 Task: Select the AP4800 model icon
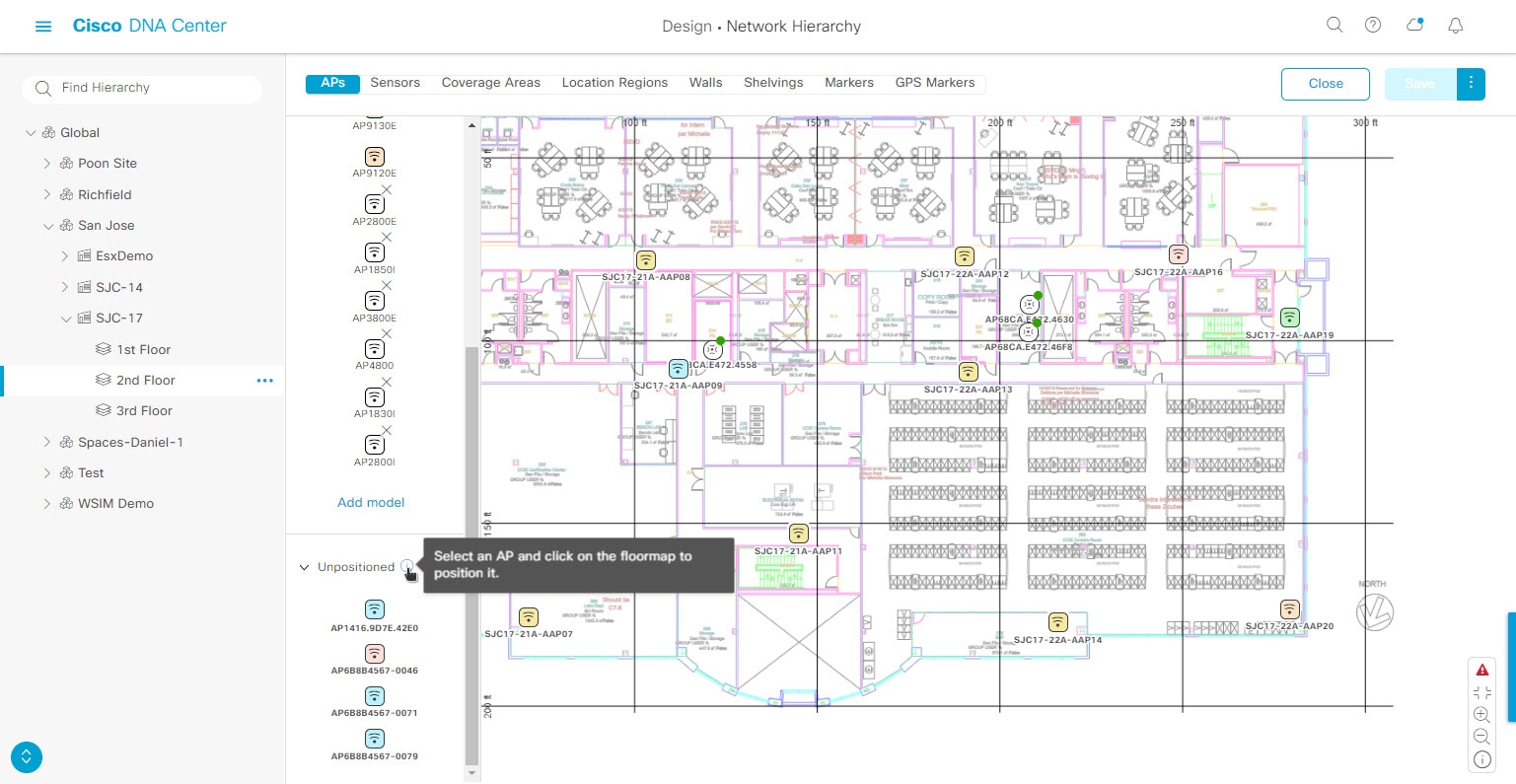375,349
